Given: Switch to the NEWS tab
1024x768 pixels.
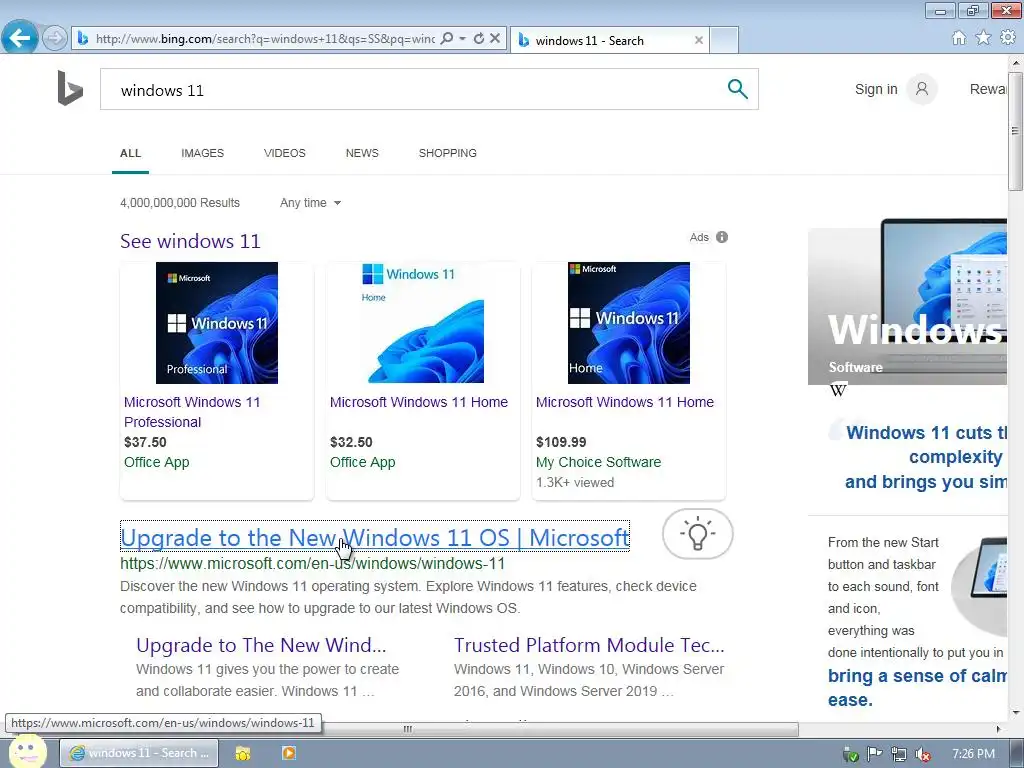Looking at the screenshot, I should [362, 153].
